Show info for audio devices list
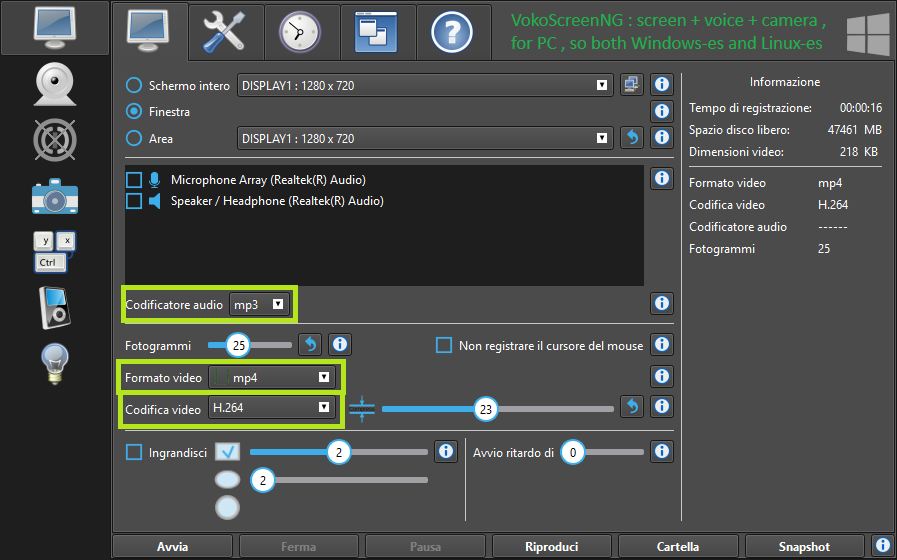This screenshot has width=897, height=560. pos(662,178)
